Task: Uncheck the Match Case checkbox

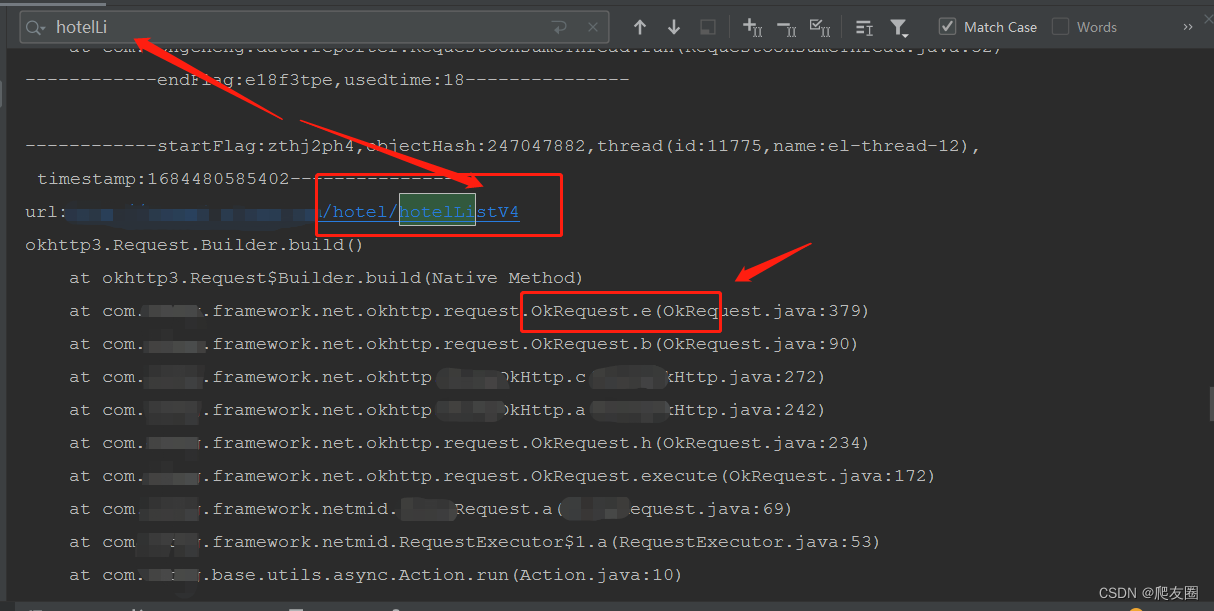Action: [x=947, y=27]
